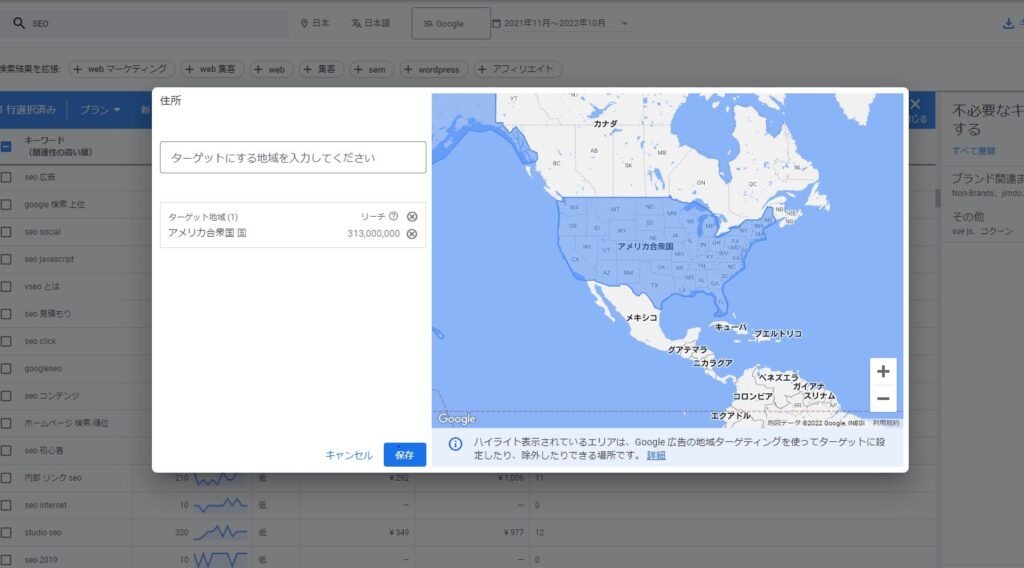Add 'wordpress' suggestion chip
Screen dimensions: 1024x568
434,69
